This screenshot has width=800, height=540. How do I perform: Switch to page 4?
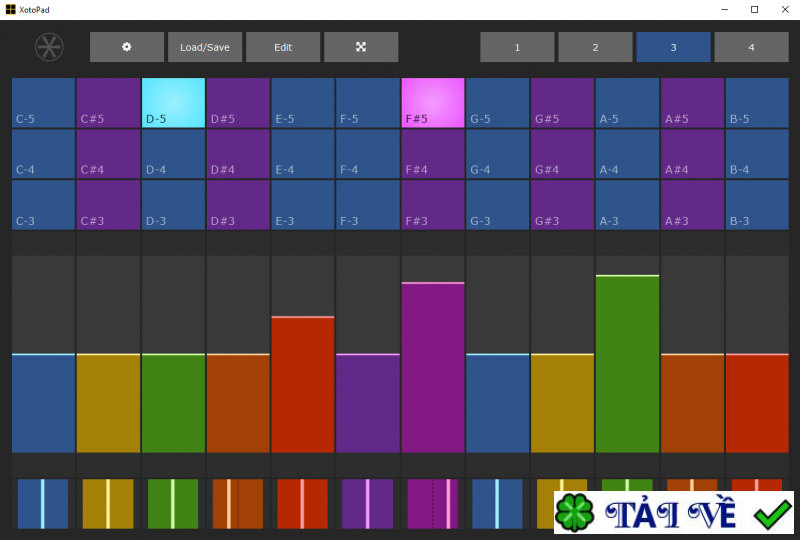pyautogui.click(x=751, y=47)
